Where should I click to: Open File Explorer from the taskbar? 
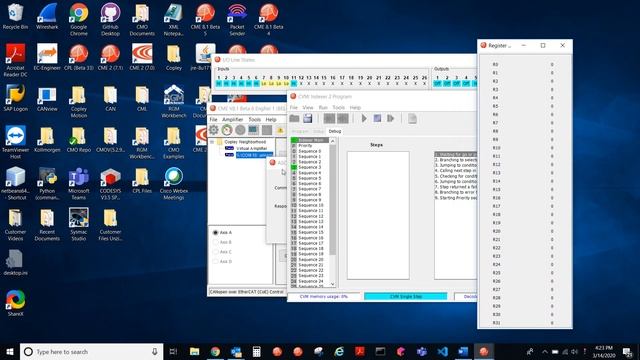point(194,351)
